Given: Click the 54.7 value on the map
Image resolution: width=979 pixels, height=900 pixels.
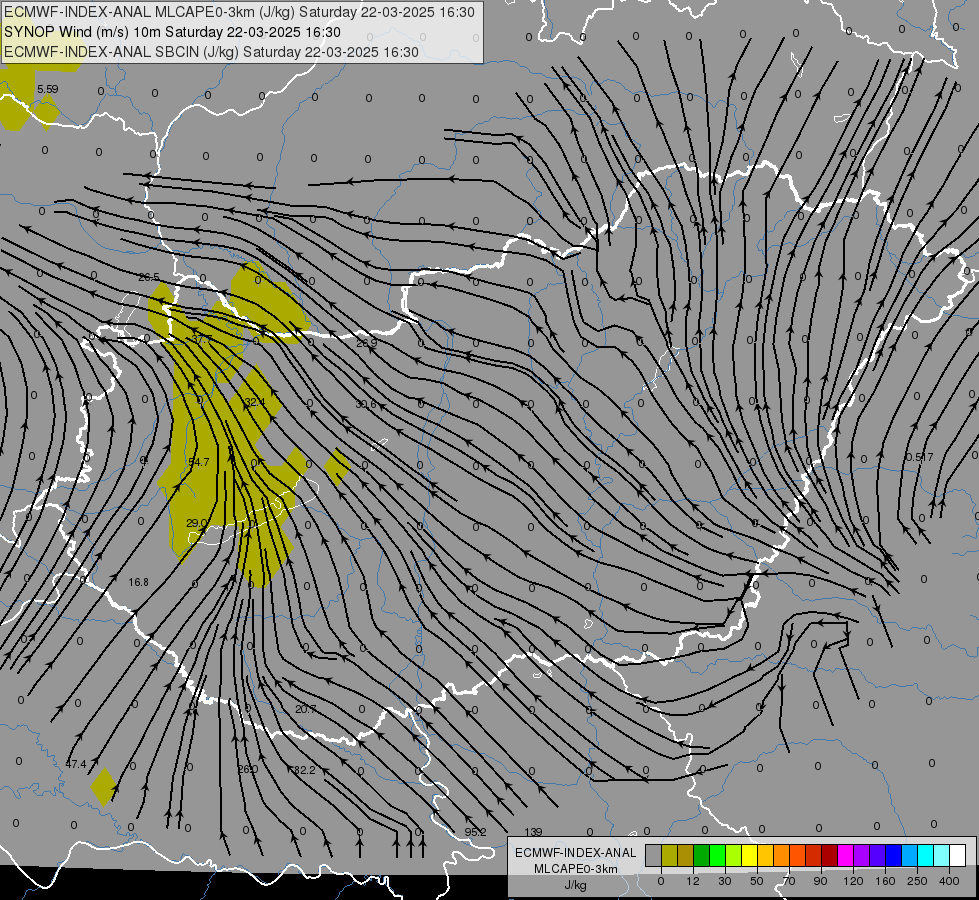Looking at the screenshot, I should point(199,462).
